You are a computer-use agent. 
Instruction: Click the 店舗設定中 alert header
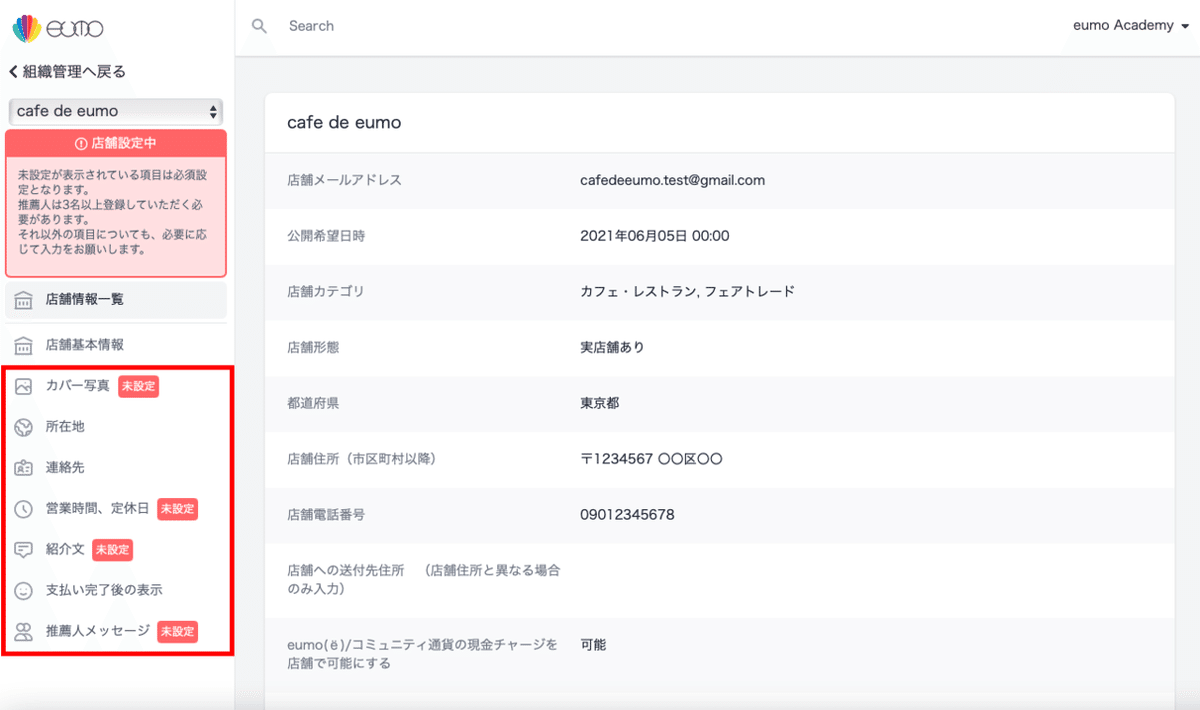116,144
